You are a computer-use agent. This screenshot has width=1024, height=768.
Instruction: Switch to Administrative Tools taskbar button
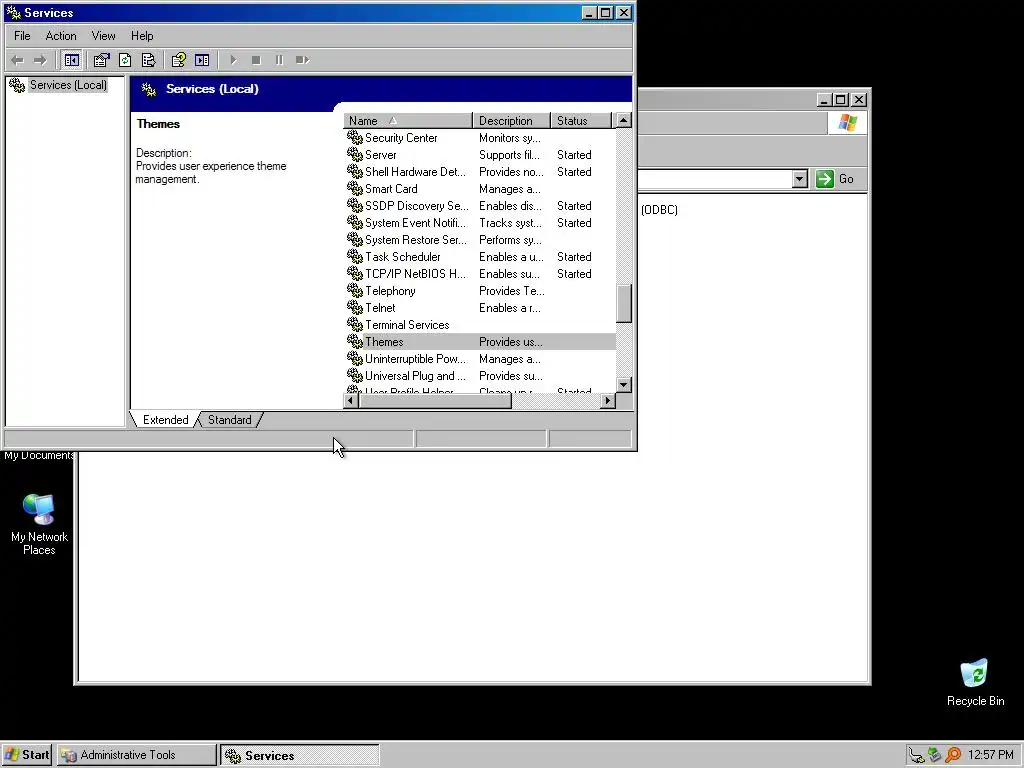(136, 755)
